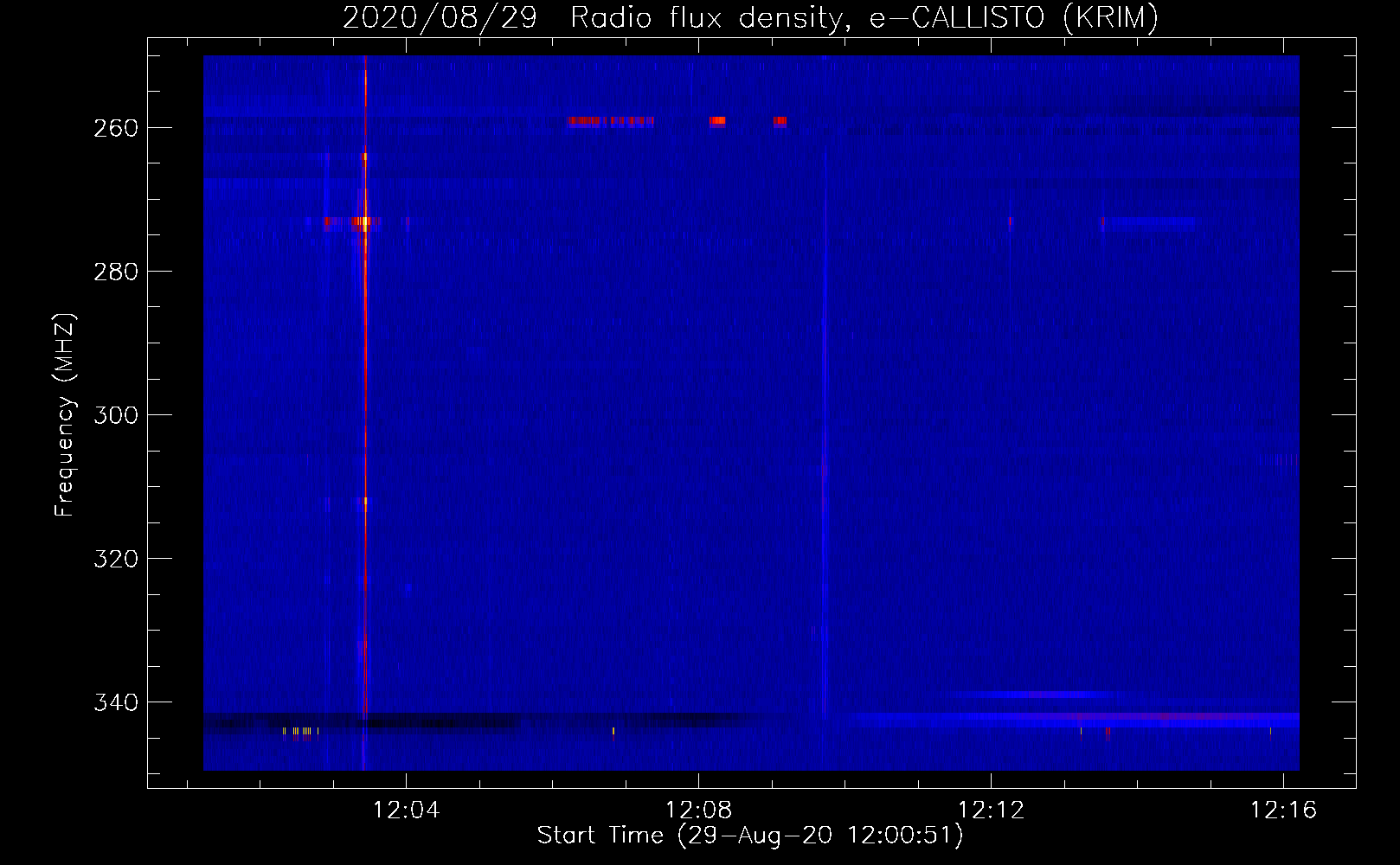The height and width of the screenshot is (865, 1400).
Task: Click the 12:16 time tick label
Action: [1283, 810]
